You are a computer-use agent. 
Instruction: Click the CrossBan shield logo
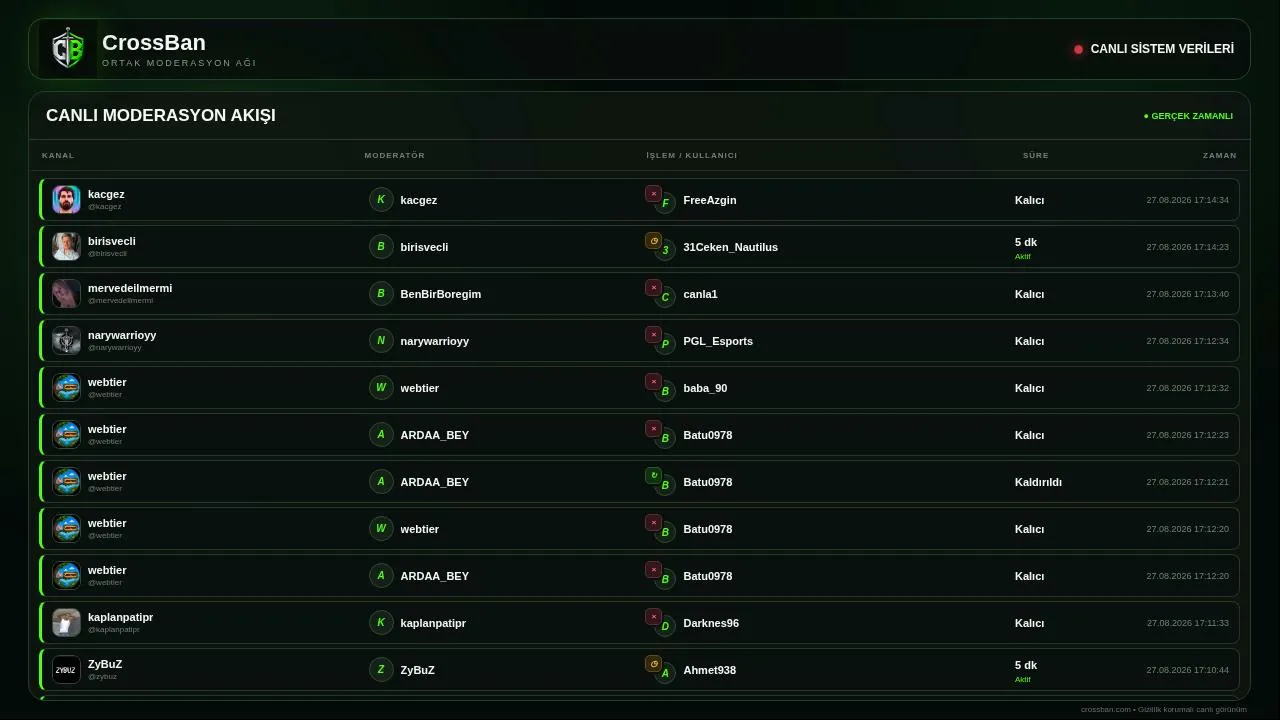[x=68, y=49]
